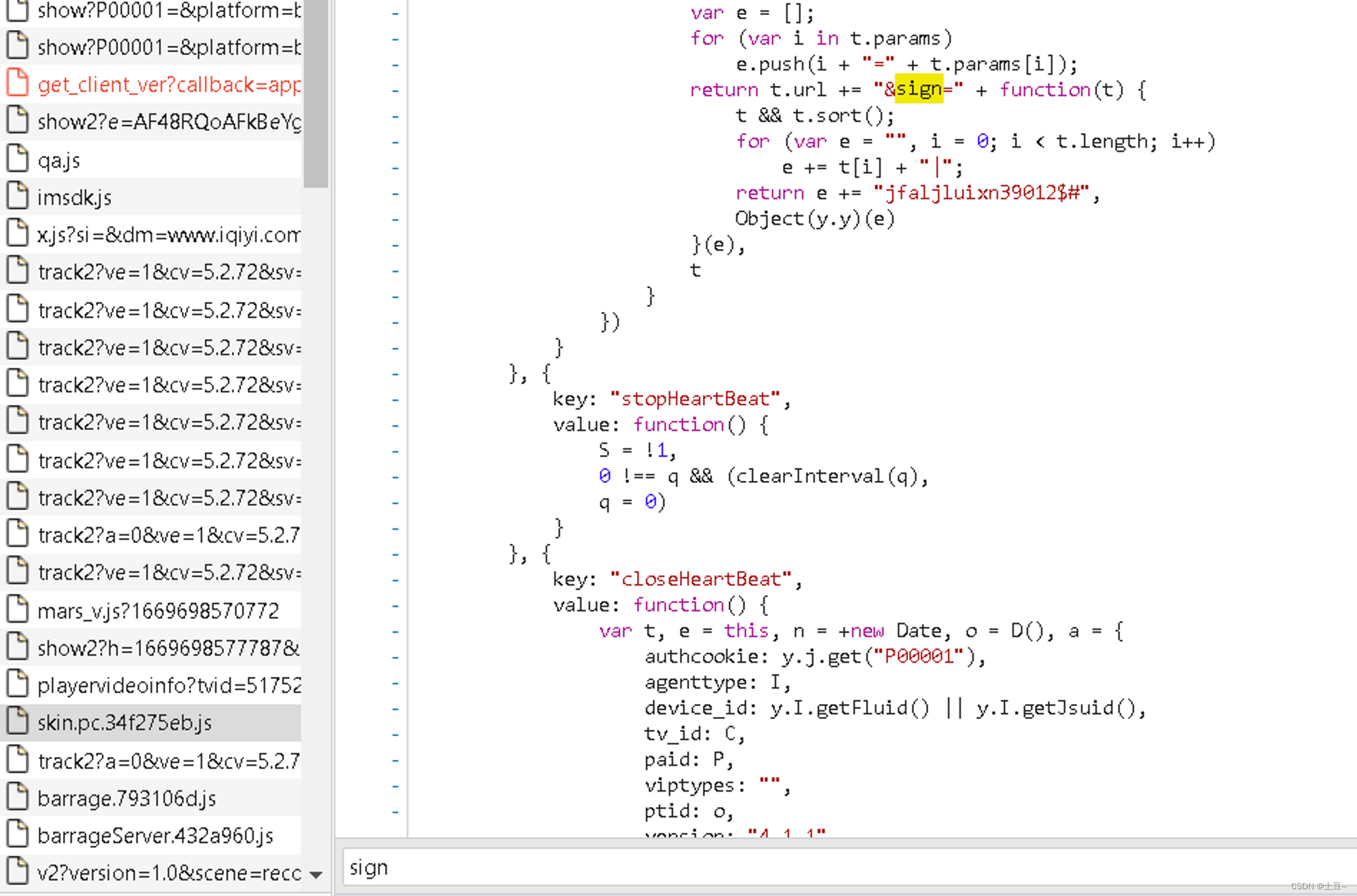Click file icon for mars_v.js entry
1357x896 pixels.
coord(17,609)
